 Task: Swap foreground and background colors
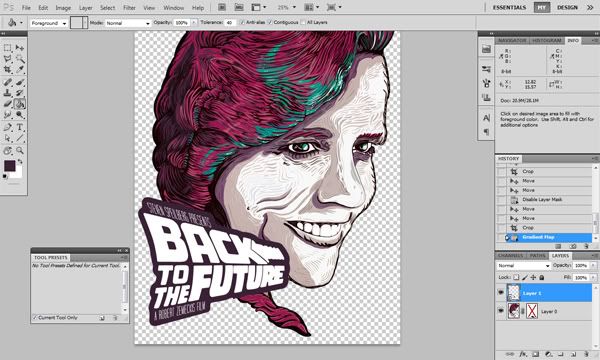pos(20,162)
